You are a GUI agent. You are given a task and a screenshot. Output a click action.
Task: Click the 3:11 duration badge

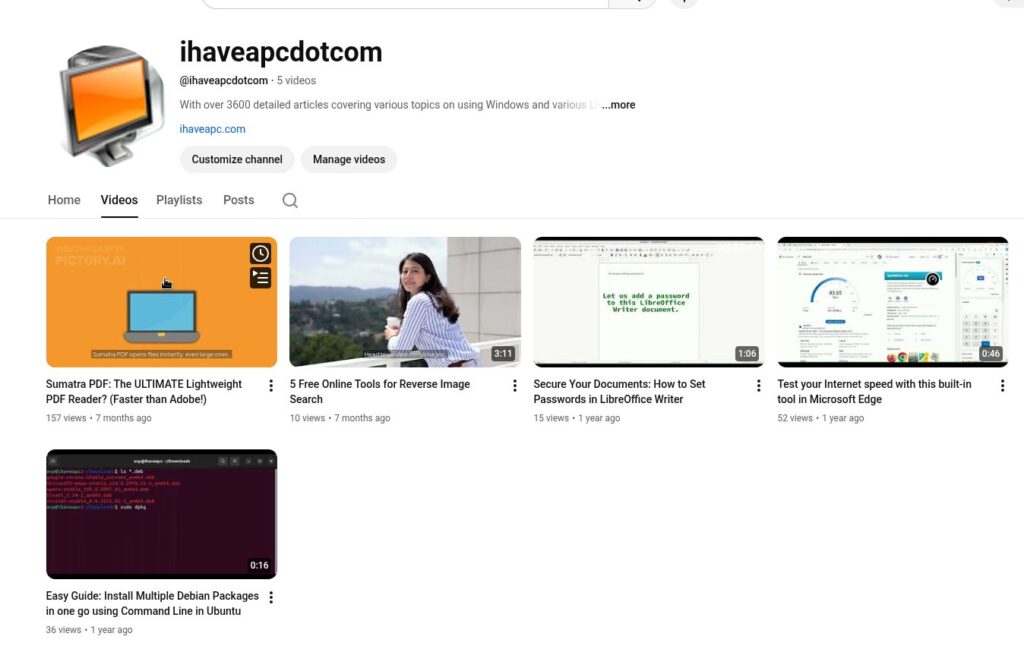click(x=503, y=353)
